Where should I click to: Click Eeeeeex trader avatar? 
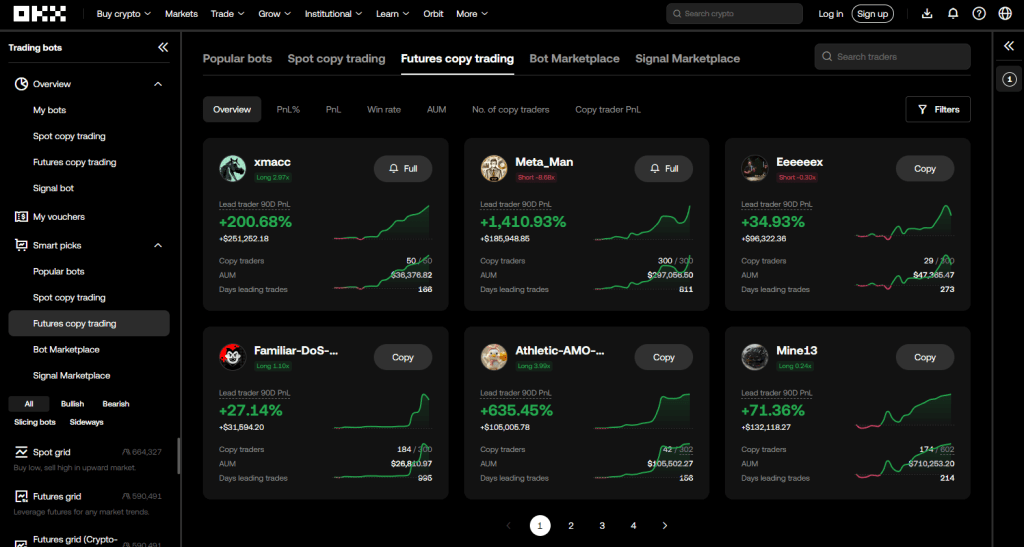754,168
